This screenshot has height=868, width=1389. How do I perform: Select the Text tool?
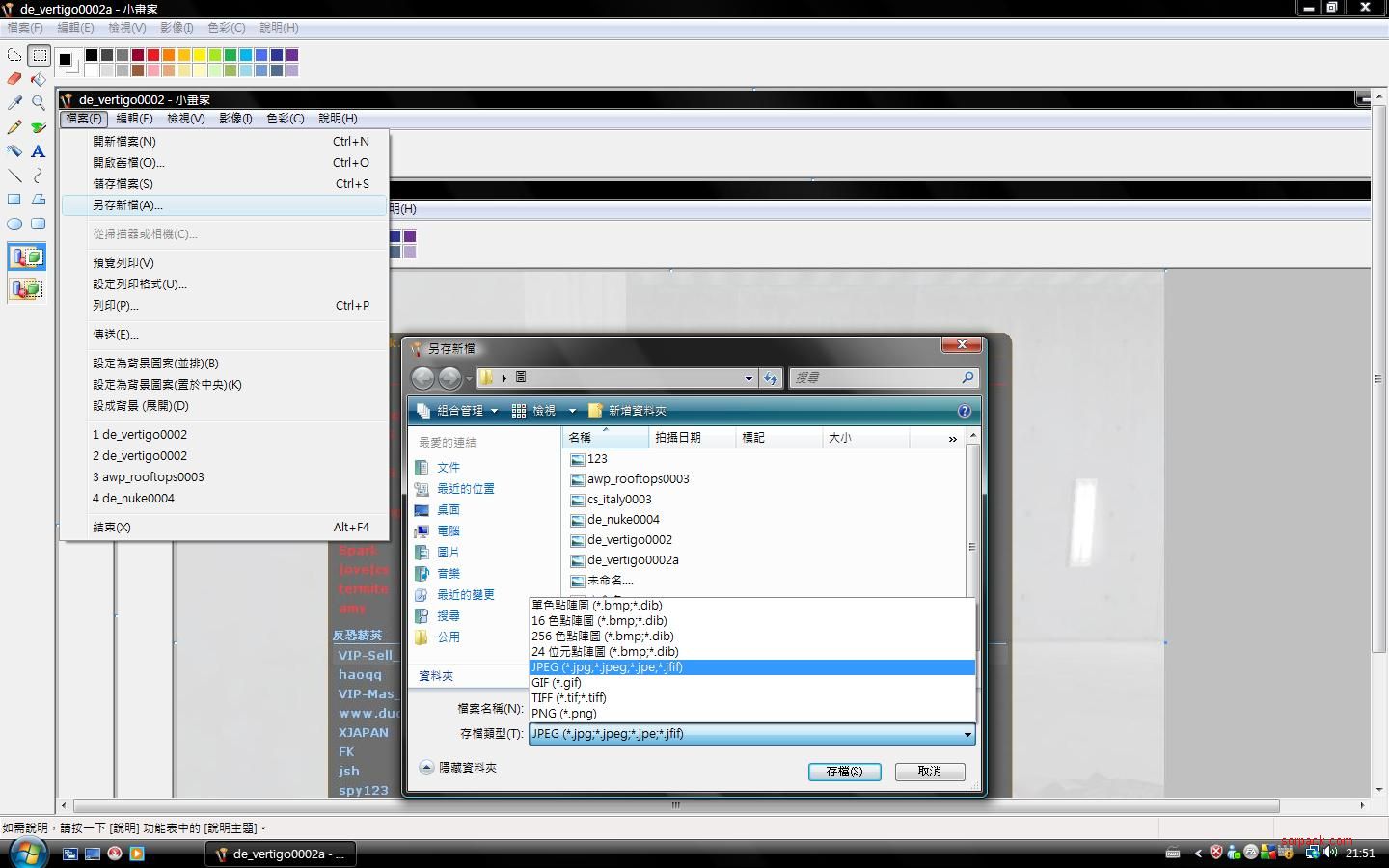39,151
